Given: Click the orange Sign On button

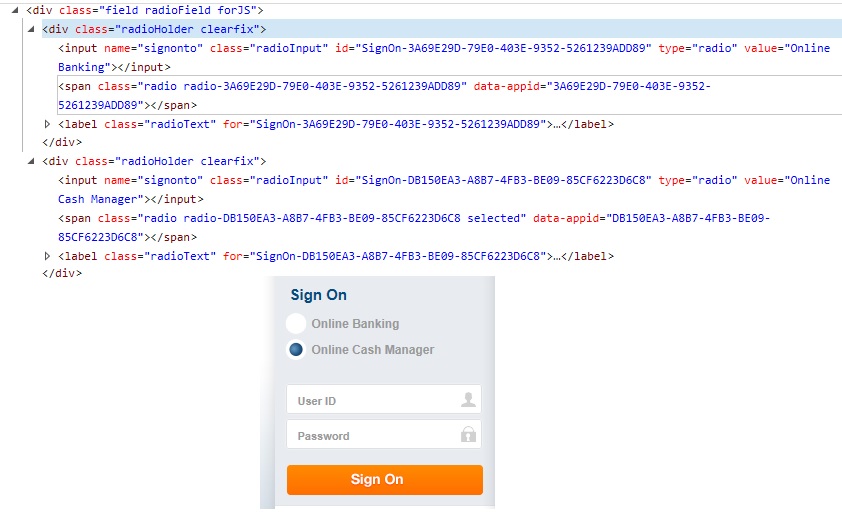Looking at the screenshot, I should [x=384, y=479].
